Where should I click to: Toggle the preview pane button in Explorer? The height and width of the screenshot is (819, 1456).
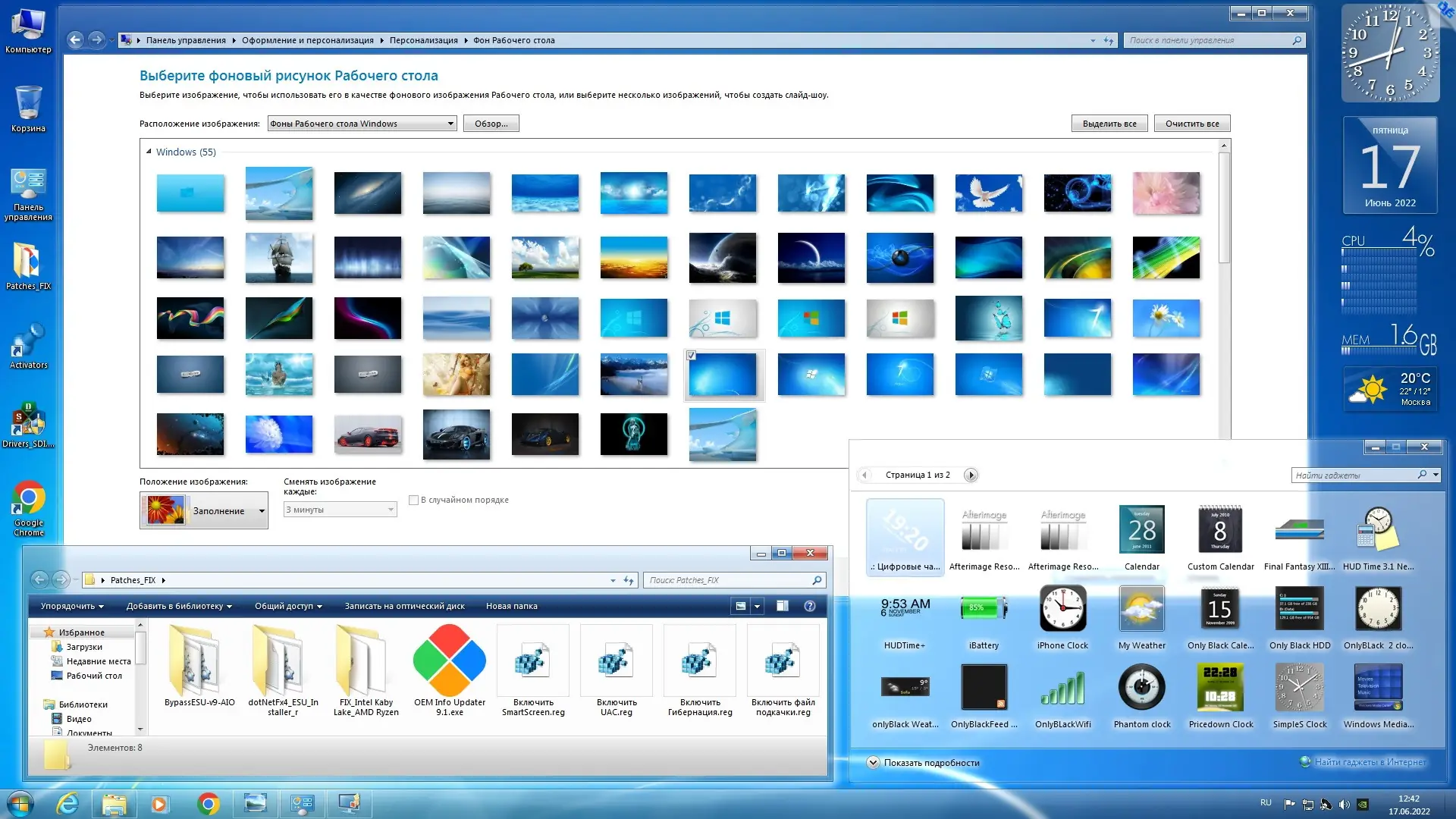pyautogui.click(x=782, y=606)
